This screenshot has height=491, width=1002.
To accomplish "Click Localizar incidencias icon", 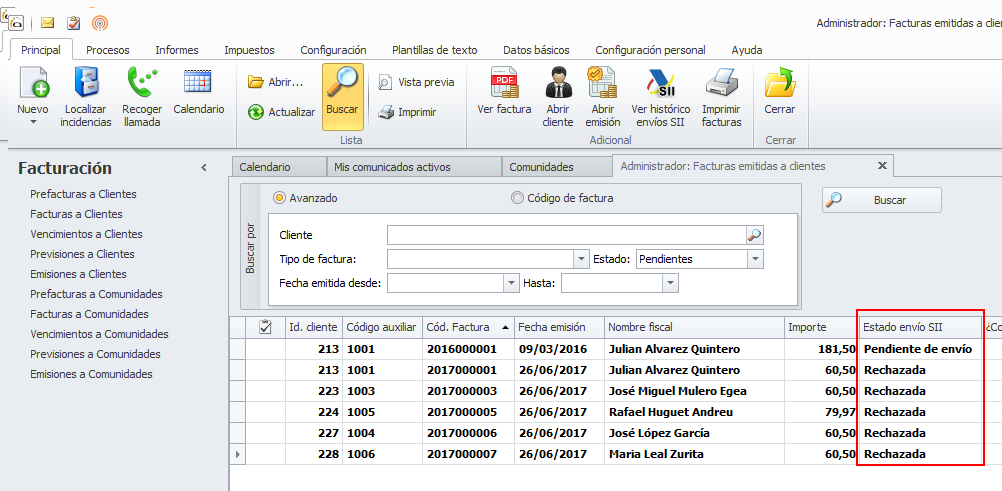I will tap(86, 83).
